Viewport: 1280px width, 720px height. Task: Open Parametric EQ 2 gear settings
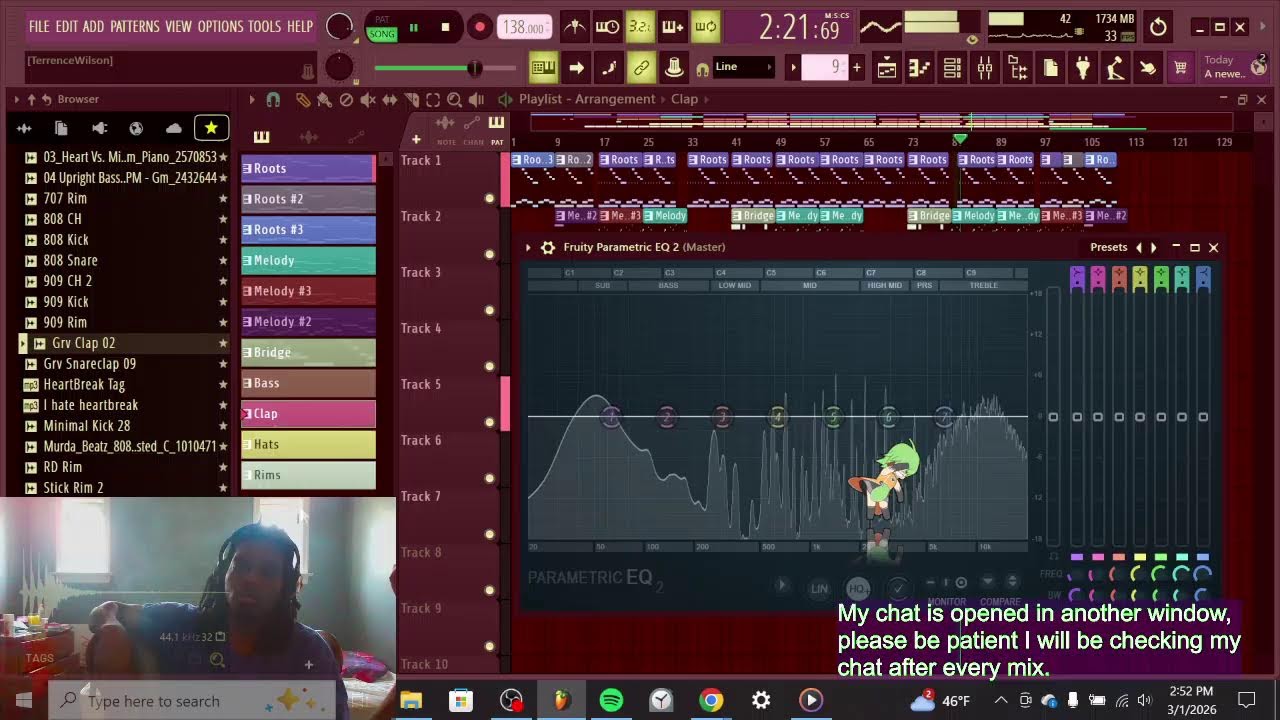click(x=547, y=247)
